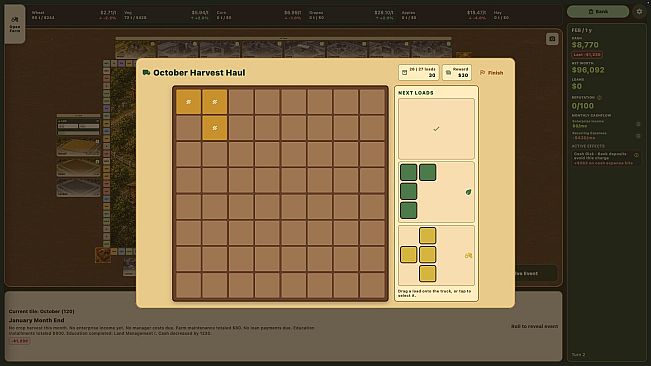Click the camera screenshot icon

552,39
